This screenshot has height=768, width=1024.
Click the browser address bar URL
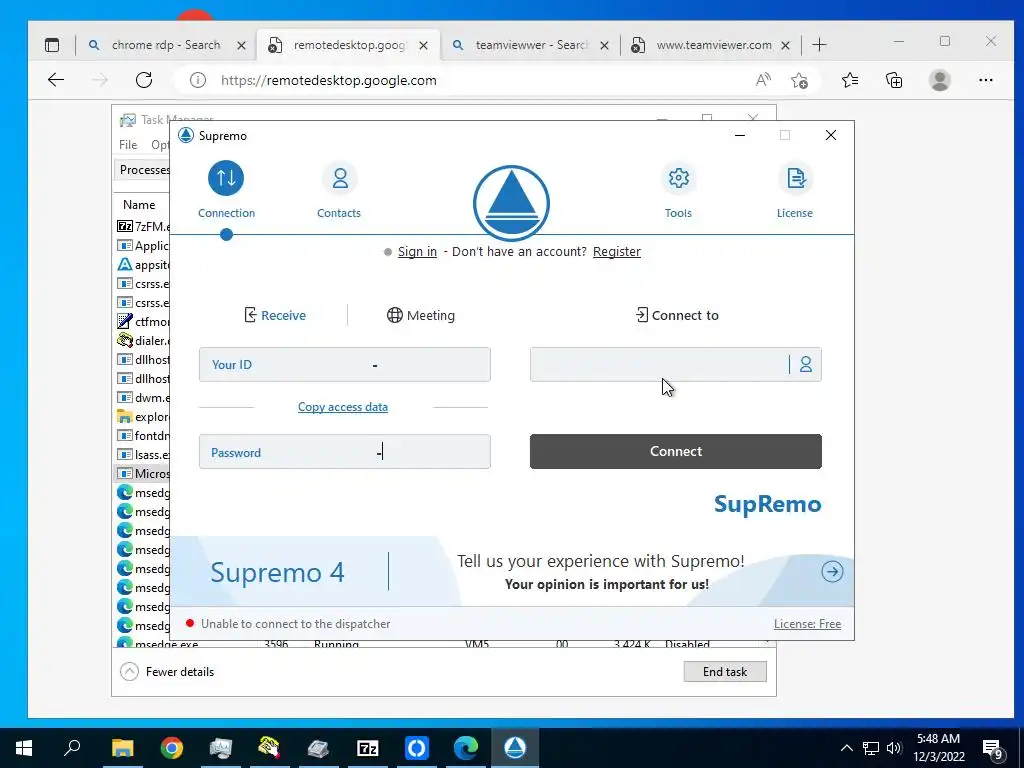click(328, 80)
